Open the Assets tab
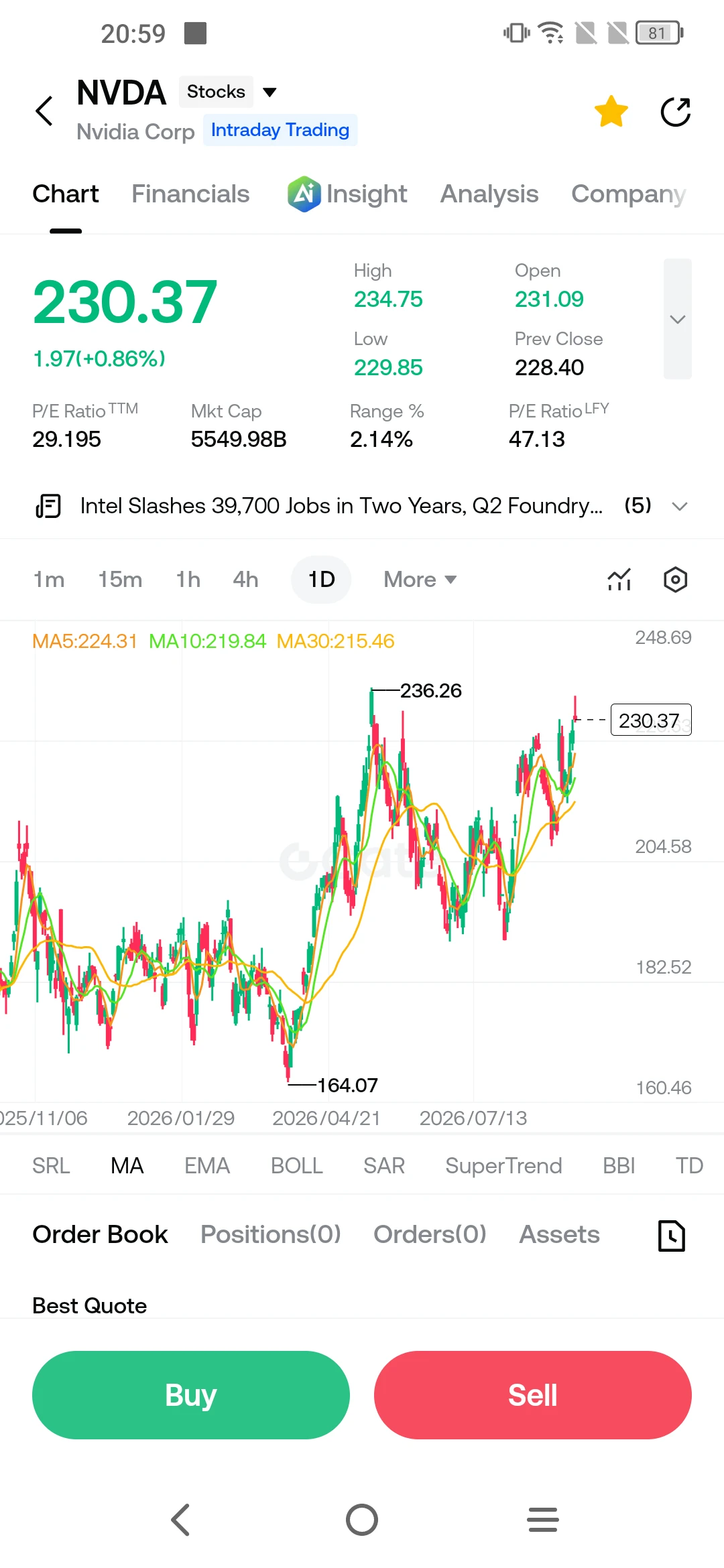The height and width of the screenshot is (1568, 724). [x=560, y=1234]
